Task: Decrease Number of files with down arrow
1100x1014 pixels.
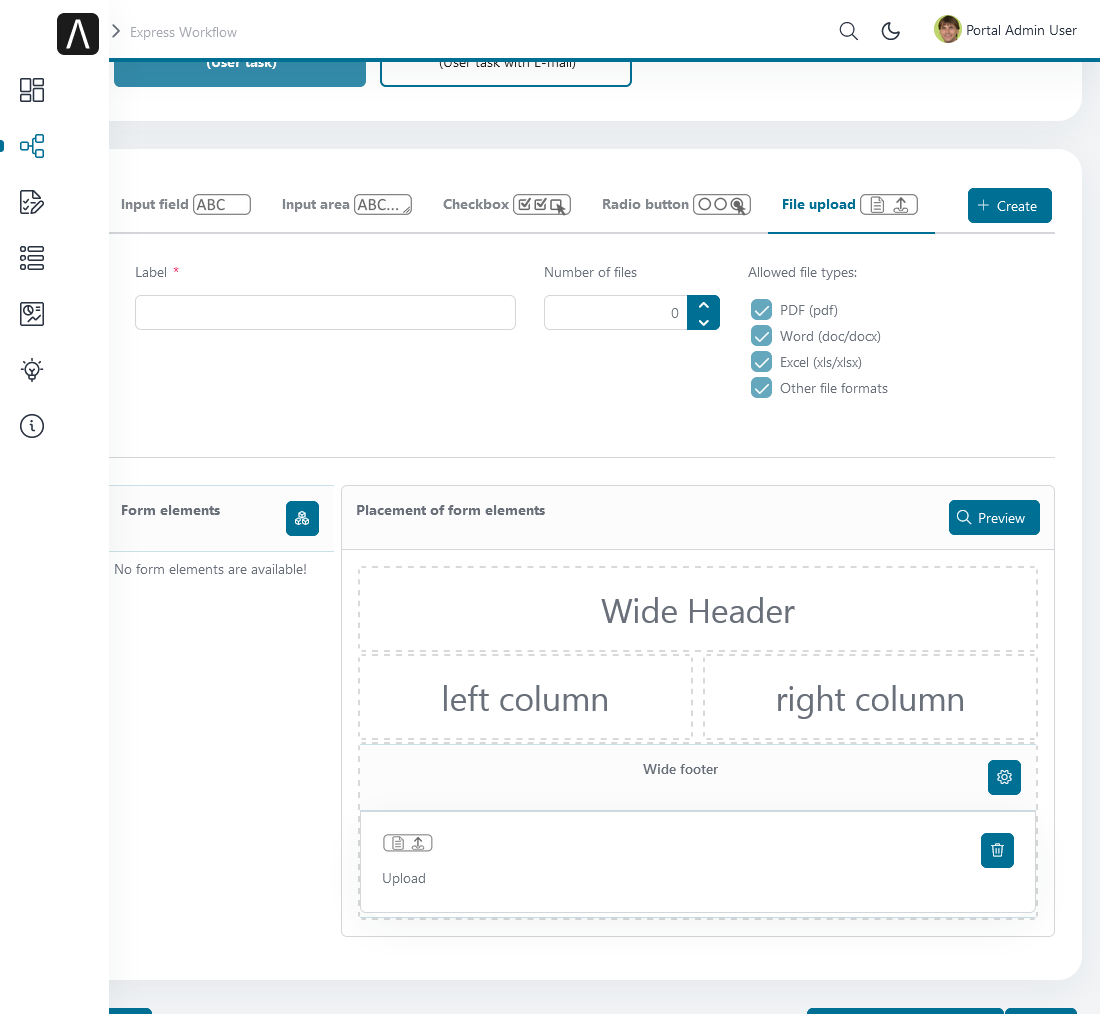Action: click(x=704, y=321)
